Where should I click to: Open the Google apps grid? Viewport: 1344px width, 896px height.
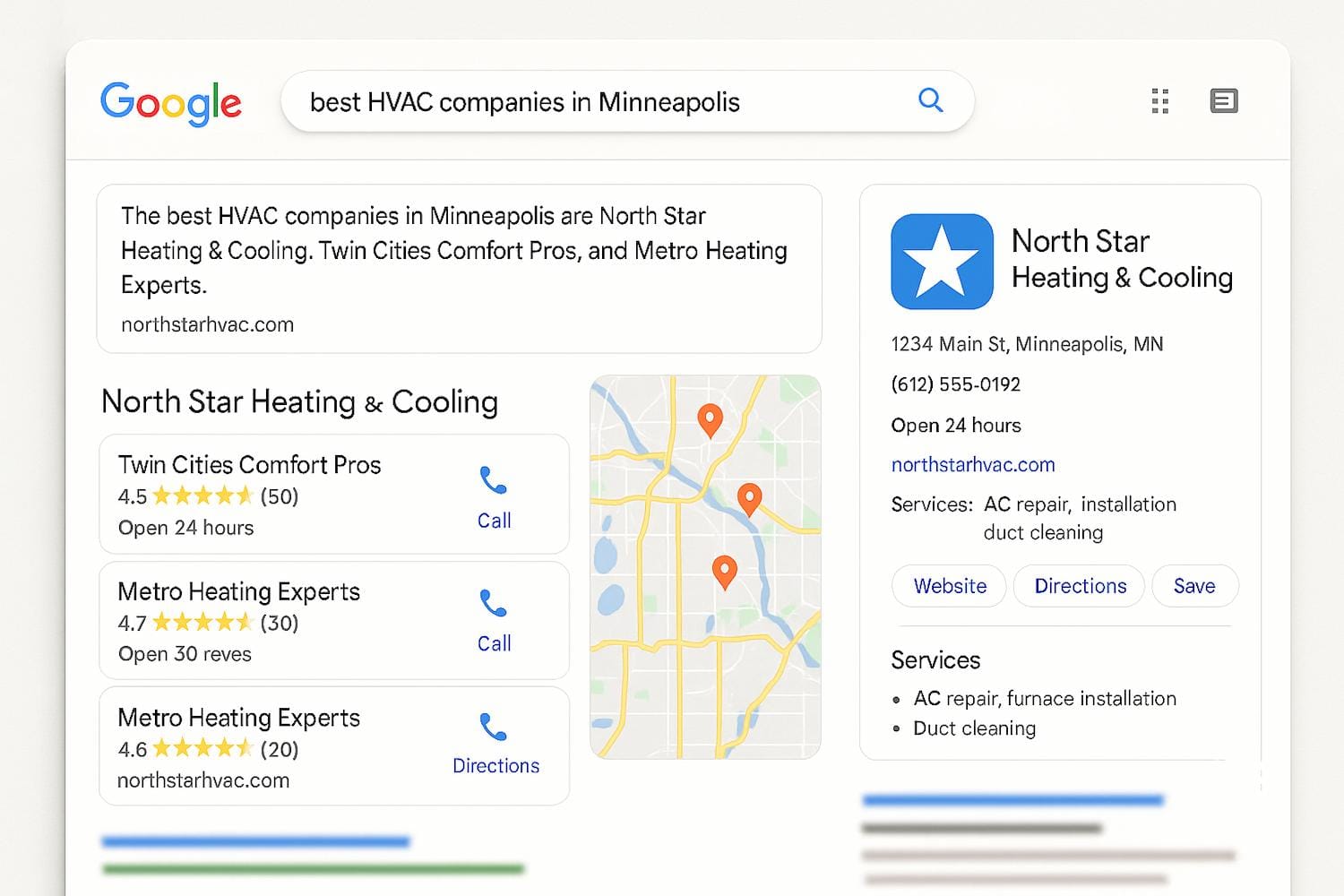click(1159, 101)
